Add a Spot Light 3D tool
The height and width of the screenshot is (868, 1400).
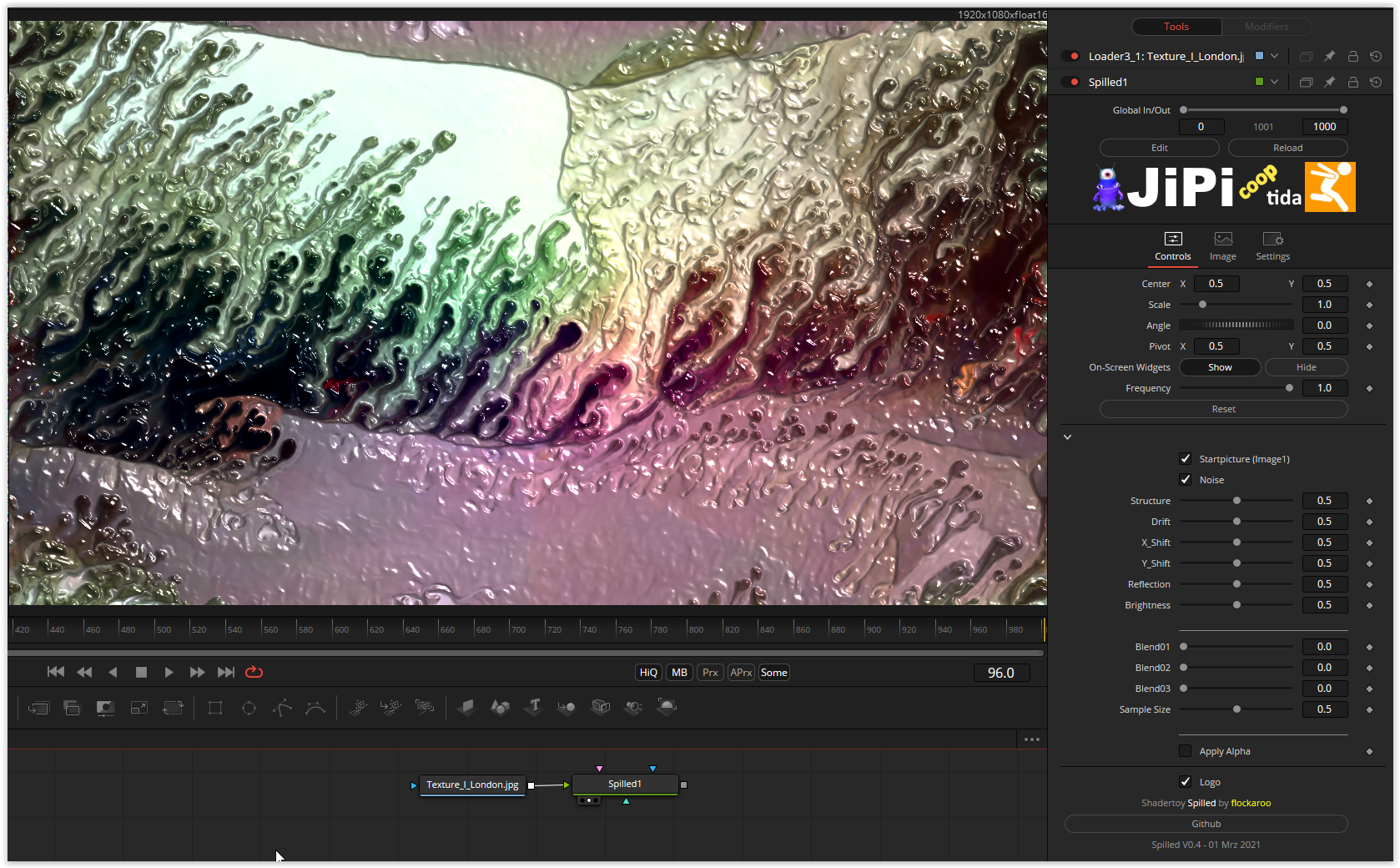pyautogui.click(x=634, y=708)
